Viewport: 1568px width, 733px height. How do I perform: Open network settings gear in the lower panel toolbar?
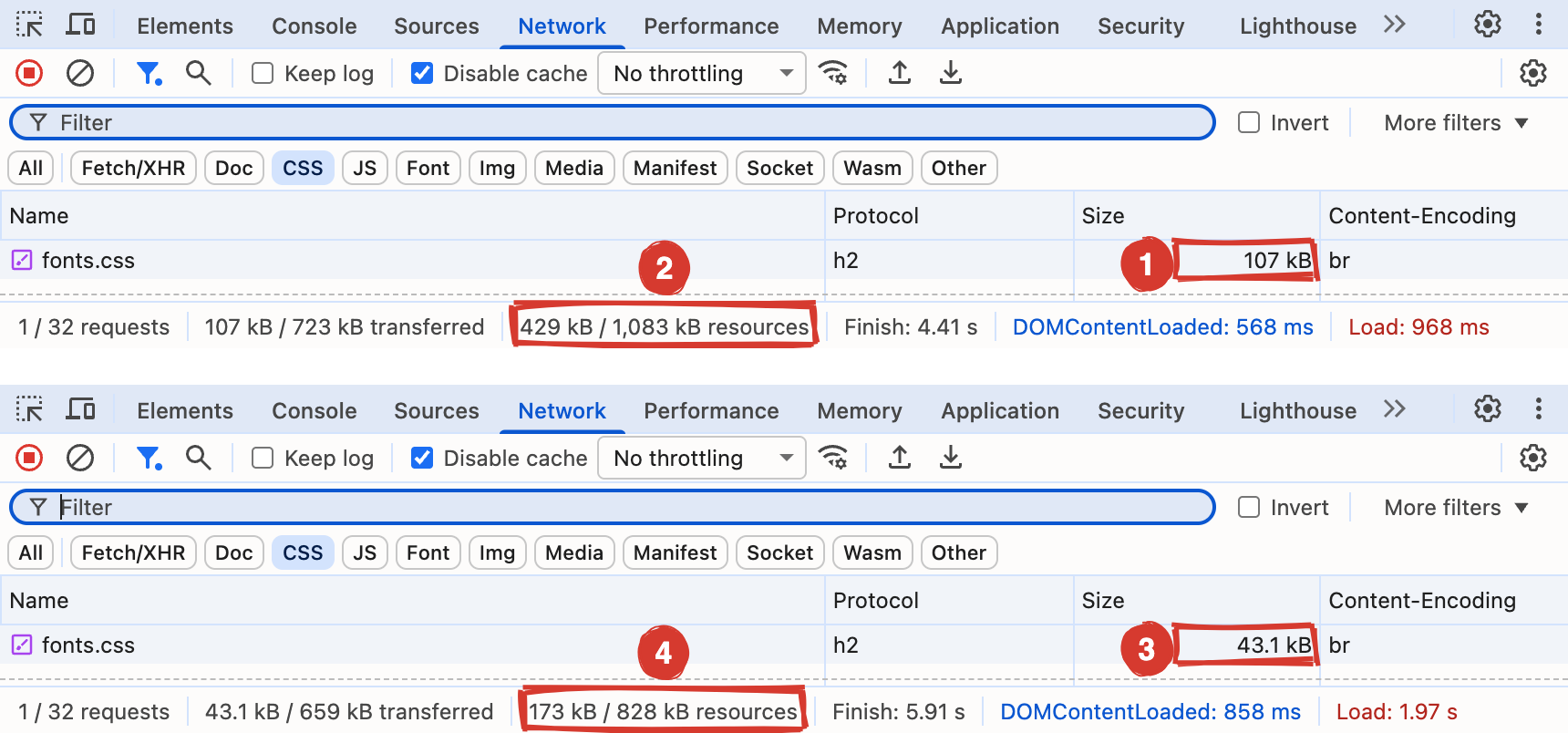tap(1533, 458)
